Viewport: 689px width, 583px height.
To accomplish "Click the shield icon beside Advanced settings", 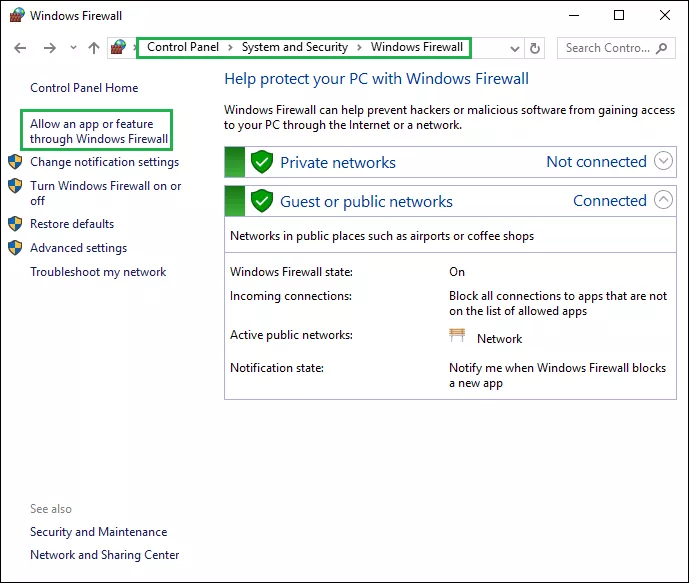I will (15, 248).
